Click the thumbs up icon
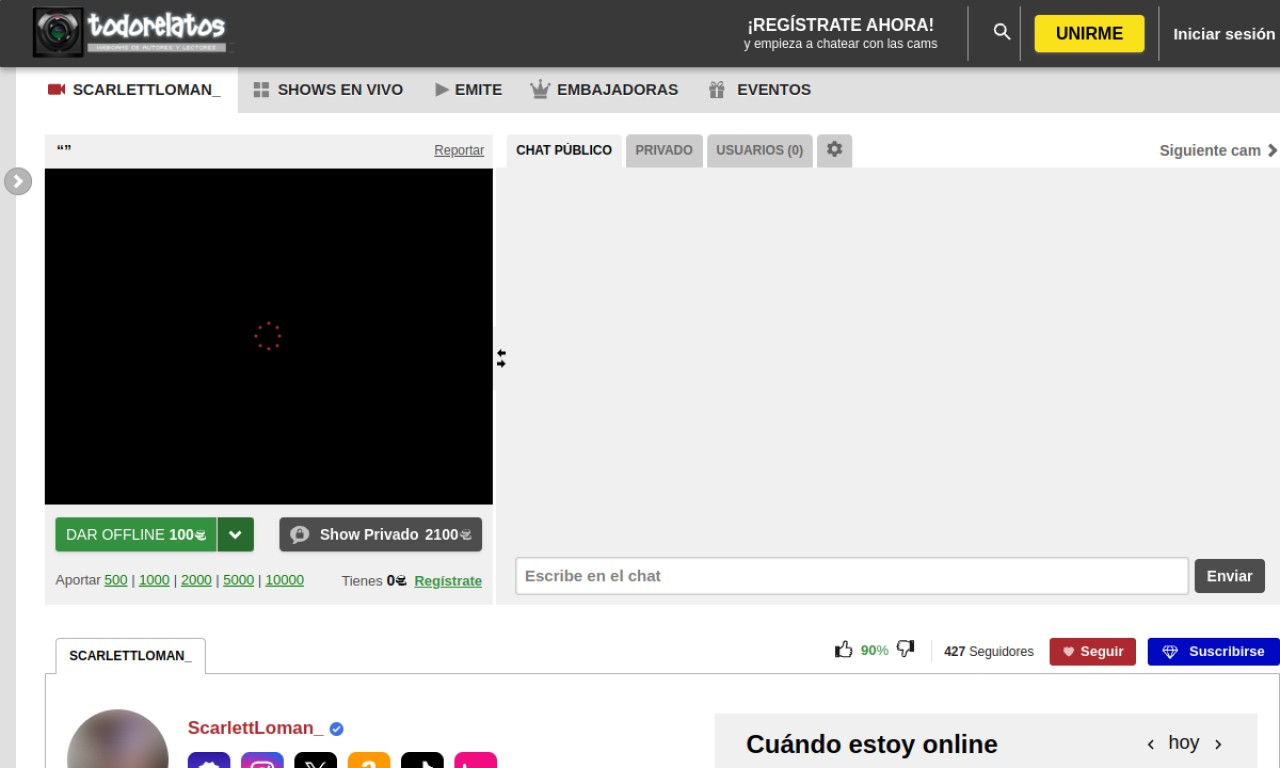This screenshot has width=1280, height=768. (844, 650)
